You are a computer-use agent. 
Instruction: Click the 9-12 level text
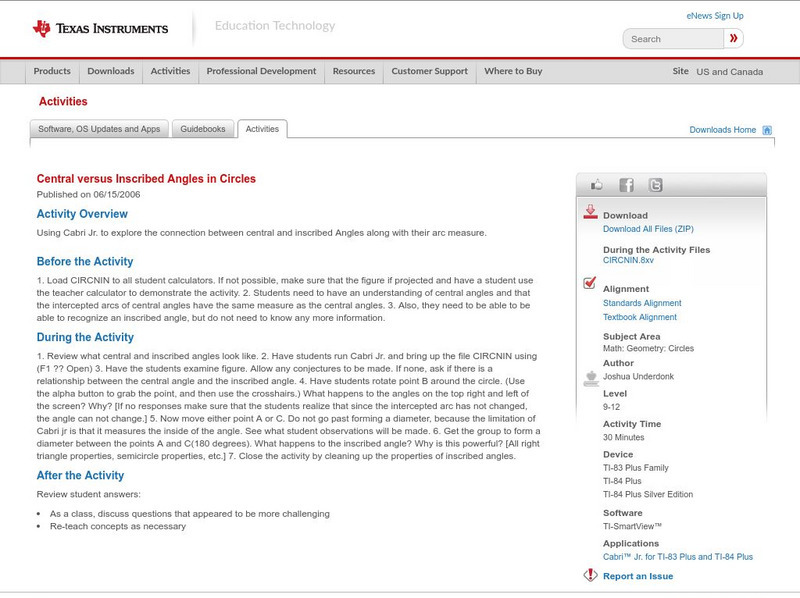tap(611, 407)
